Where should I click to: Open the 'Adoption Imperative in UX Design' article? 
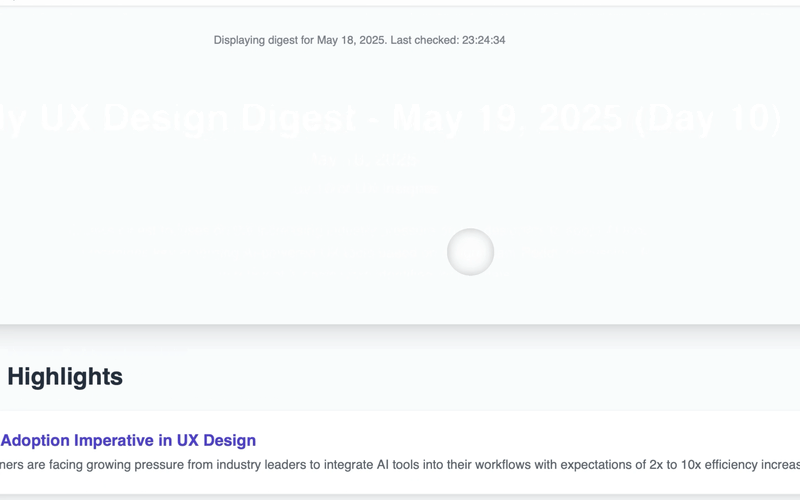coord(128,440)
